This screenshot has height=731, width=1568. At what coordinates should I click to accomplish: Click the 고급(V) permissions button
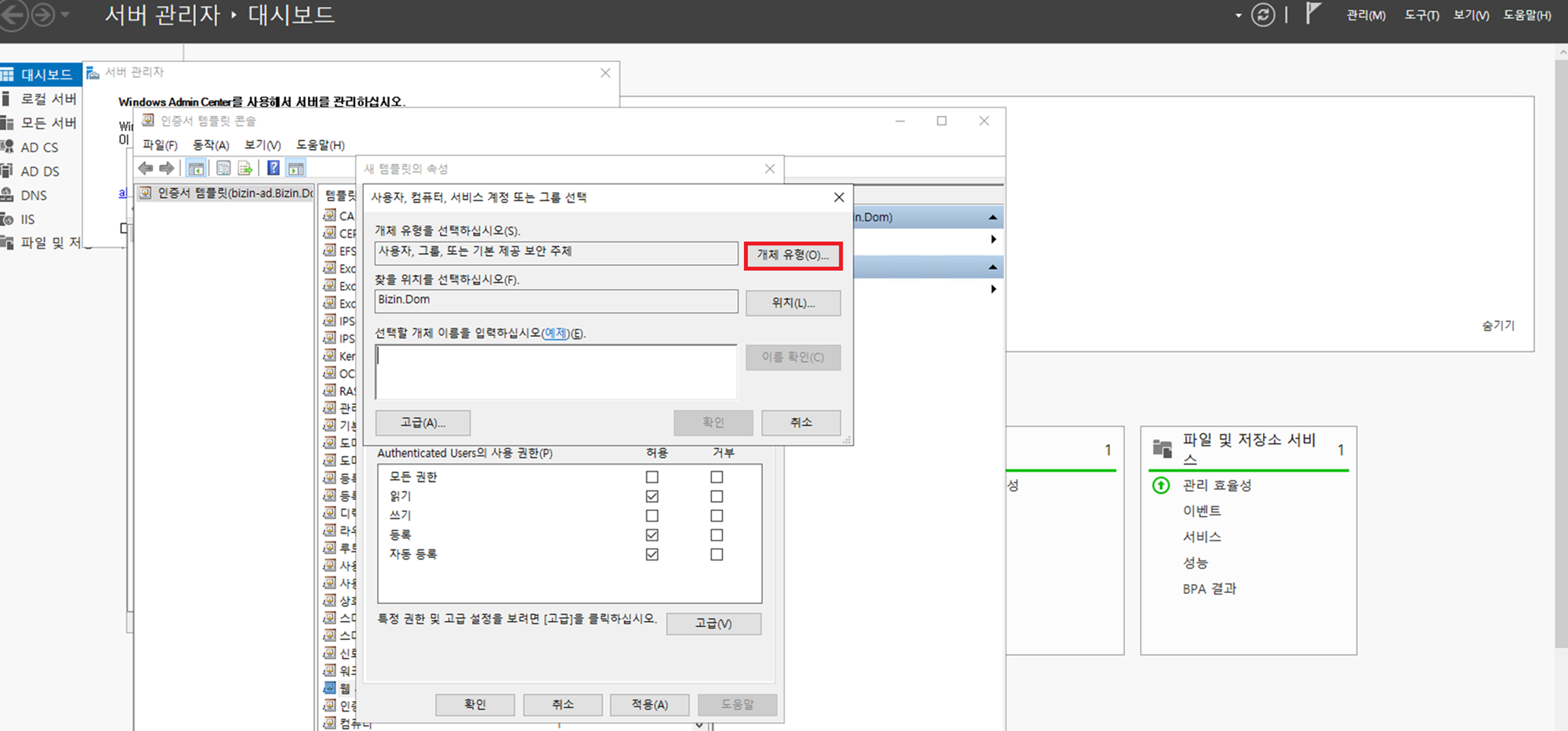click(713, 624)
